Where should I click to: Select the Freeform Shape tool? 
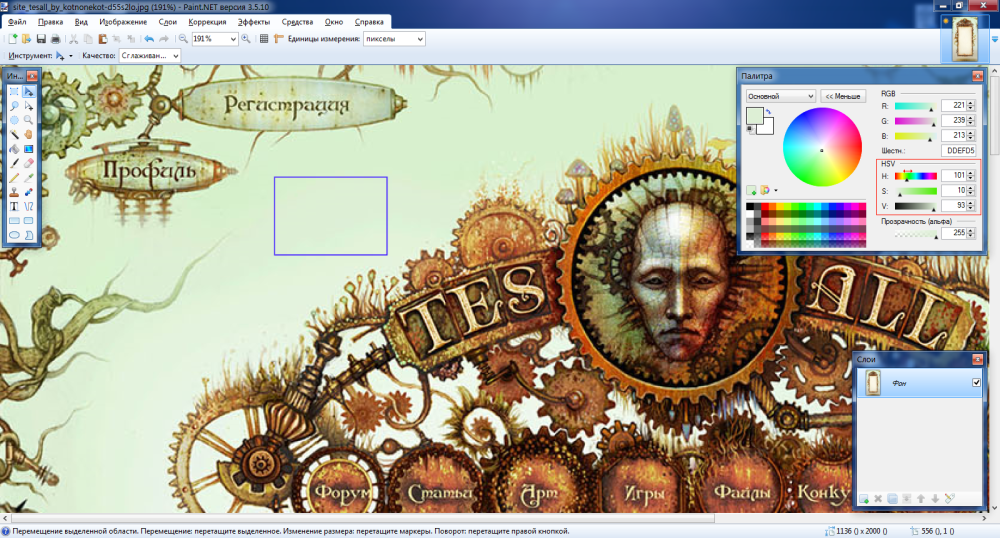click(x=29, y=235)
